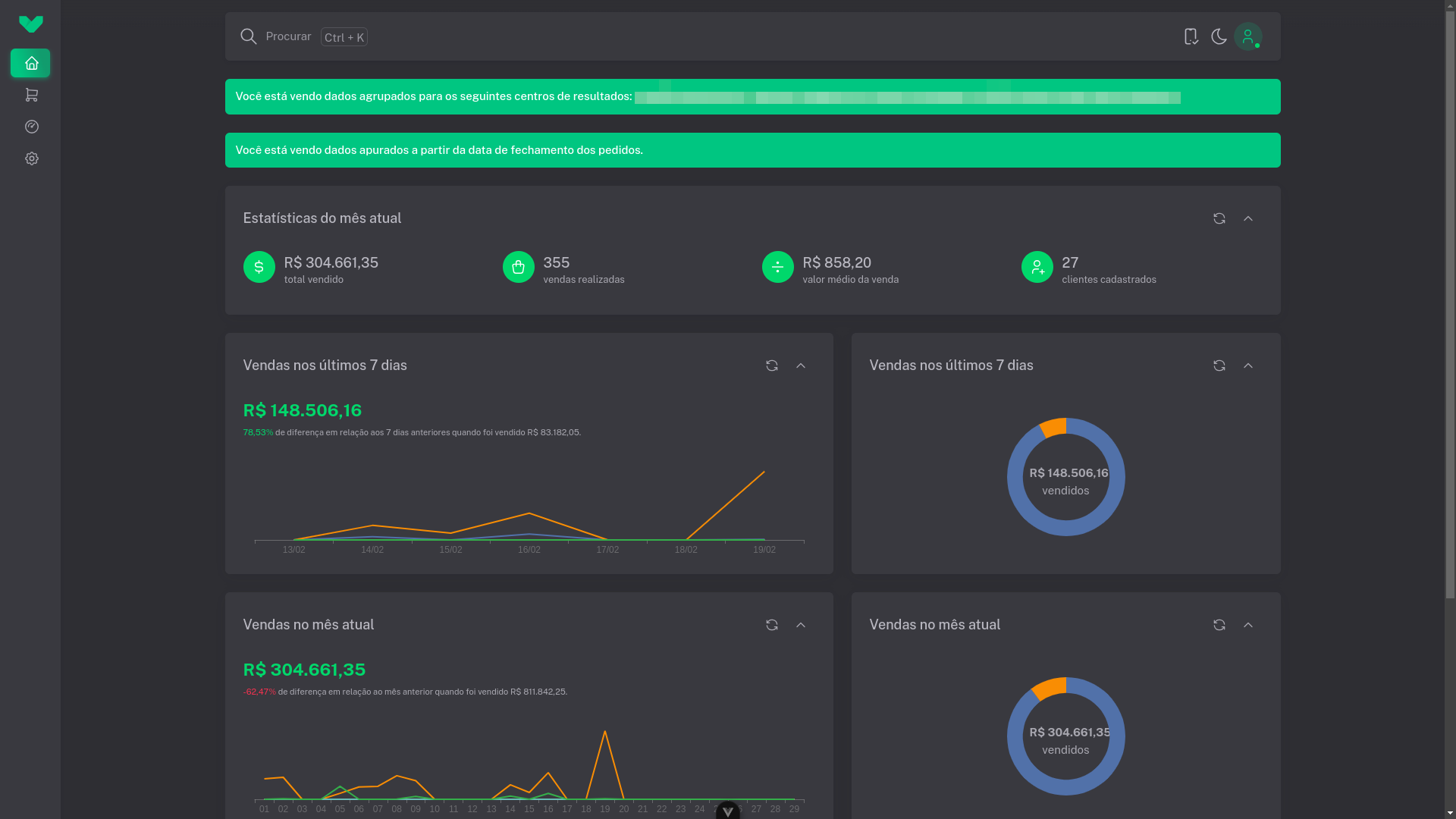Collapse the monthly line chart panel
Viewport: 1456px width, 819px height.
point(800,625)
